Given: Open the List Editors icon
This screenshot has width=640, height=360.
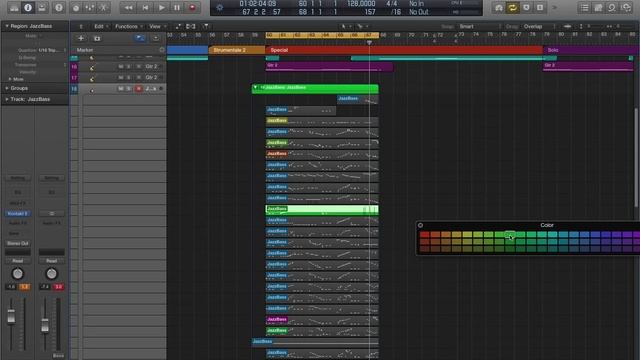Looking at the screenshot, I should [x=584, y=7].
